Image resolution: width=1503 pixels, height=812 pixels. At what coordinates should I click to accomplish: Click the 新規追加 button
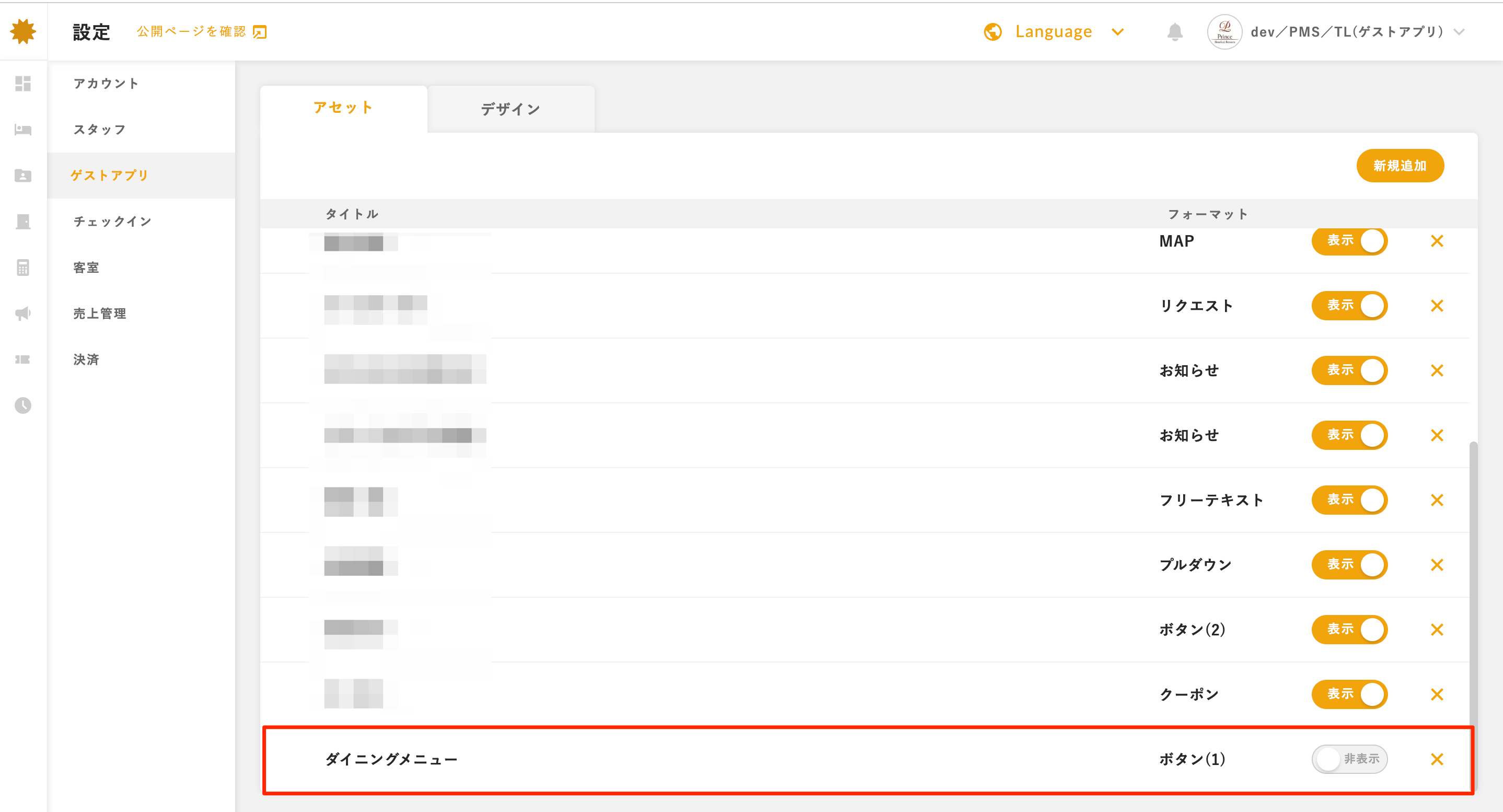1400,166
